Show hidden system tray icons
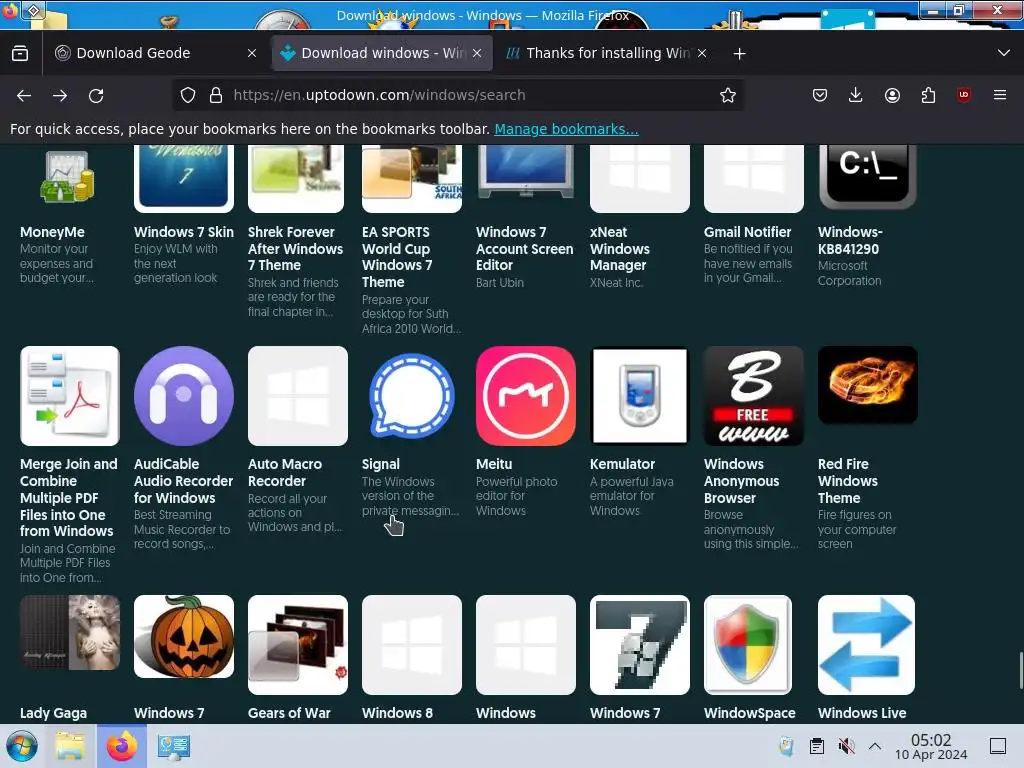This screenshot has width=1024, height=768. (875, 746)
